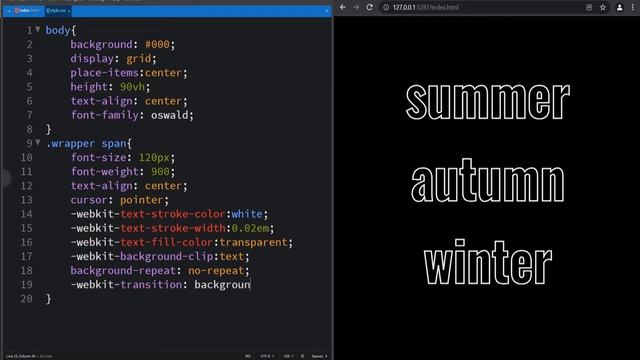Screen dimensions: 640x360
Task: Open the sidebar toggle left of tabs
Action: pos(9,11)
